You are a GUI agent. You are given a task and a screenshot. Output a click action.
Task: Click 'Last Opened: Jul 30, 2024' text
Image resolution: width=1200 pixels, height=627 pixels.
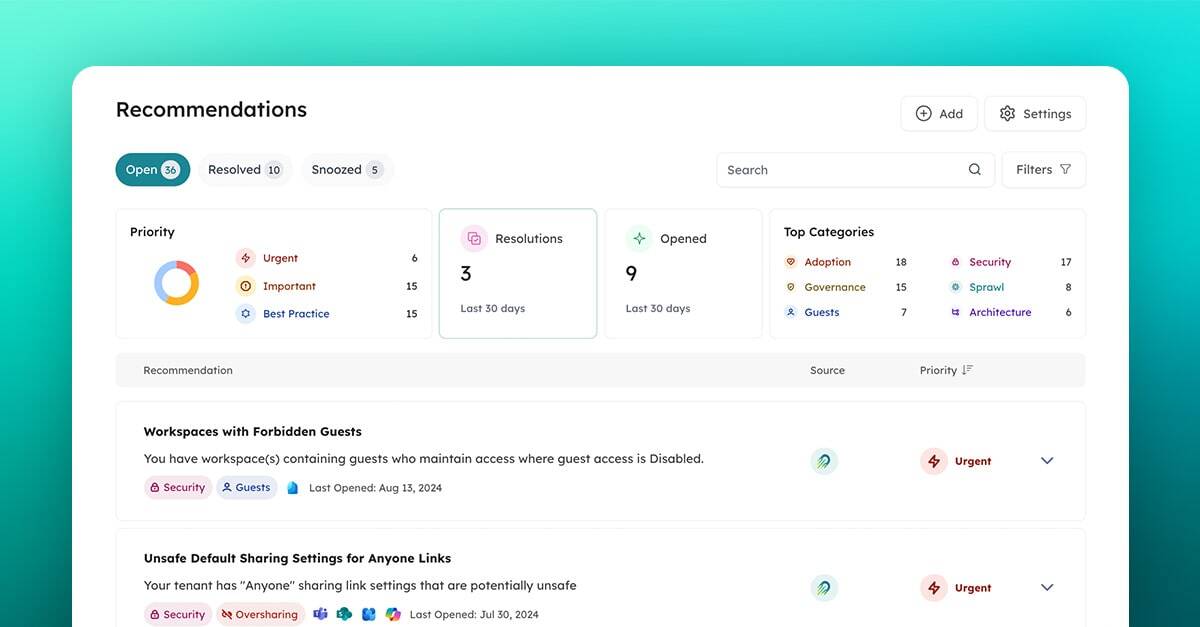474,615
